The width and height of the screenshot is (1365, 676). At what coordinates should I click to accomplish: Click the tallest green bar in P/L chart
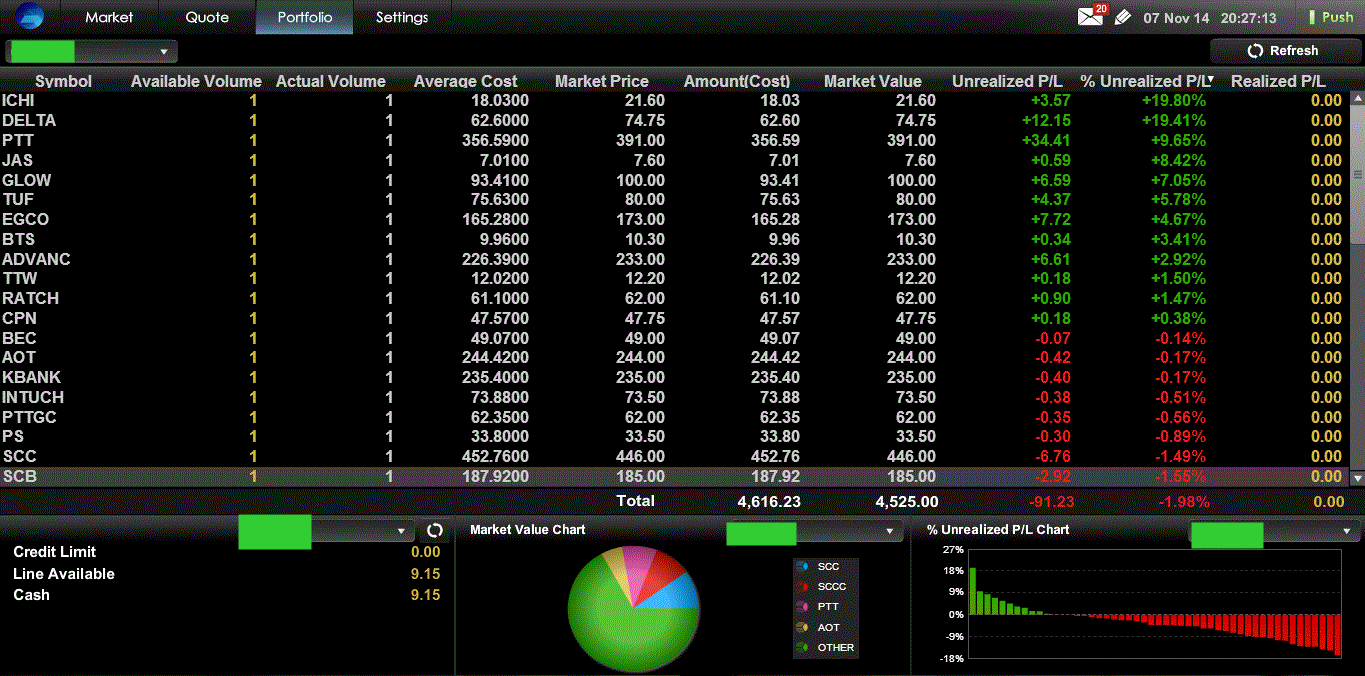click(x=972, y=591)
